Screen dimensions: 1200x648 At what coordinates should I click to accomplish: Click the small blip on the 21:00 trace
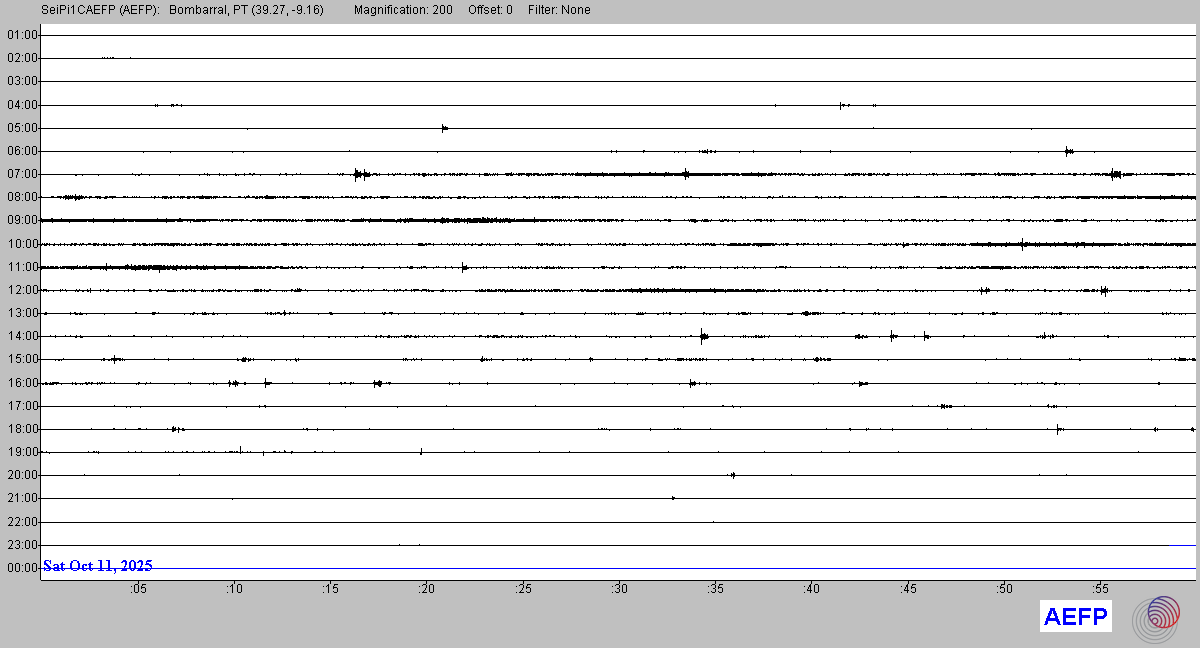tap(673, 498)
